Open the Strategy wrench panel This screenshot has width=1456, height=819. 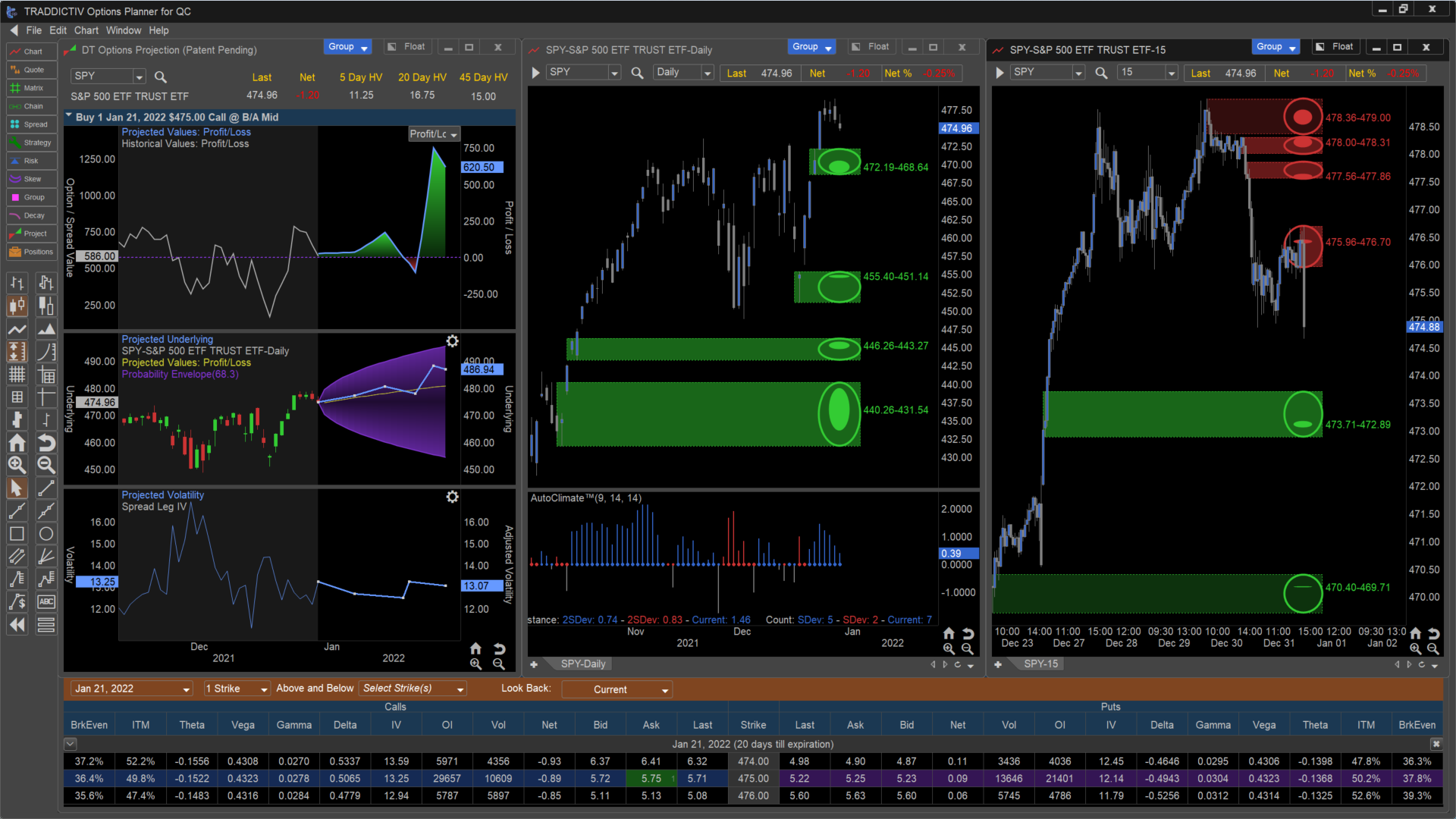coord(31,143)
